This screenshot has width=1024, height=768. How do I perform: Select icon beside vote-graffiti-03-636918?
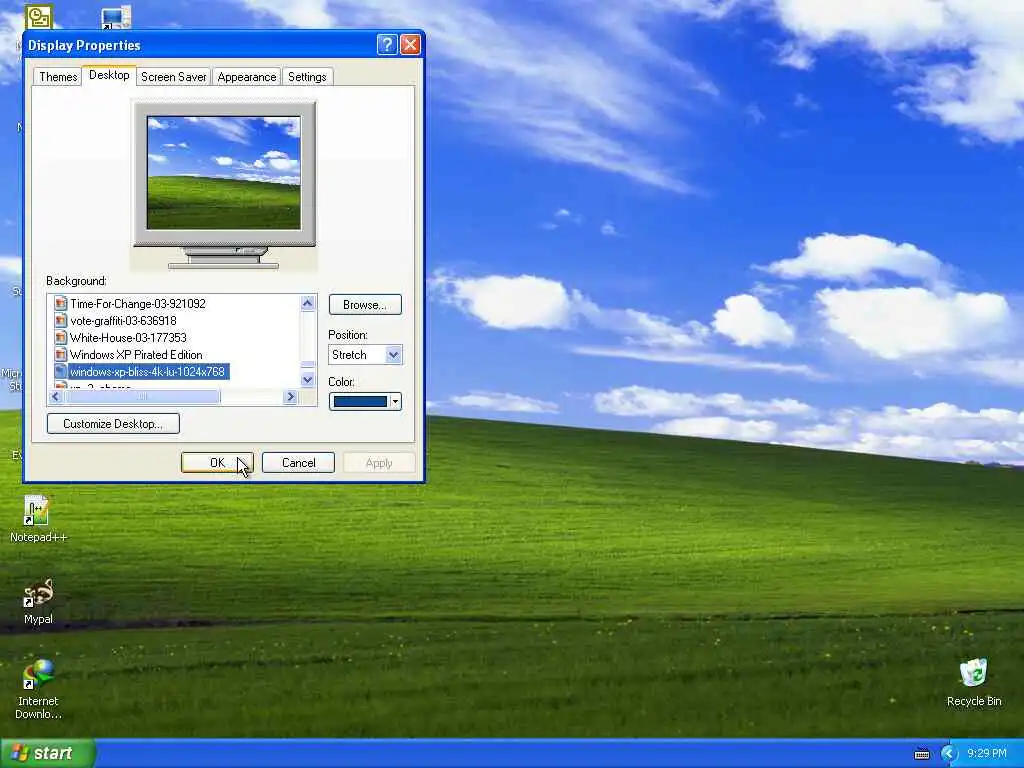point(61,320)
